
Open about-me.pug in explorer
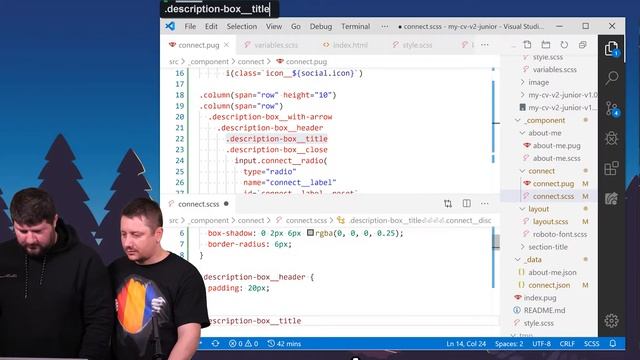[x=556, y=145]
